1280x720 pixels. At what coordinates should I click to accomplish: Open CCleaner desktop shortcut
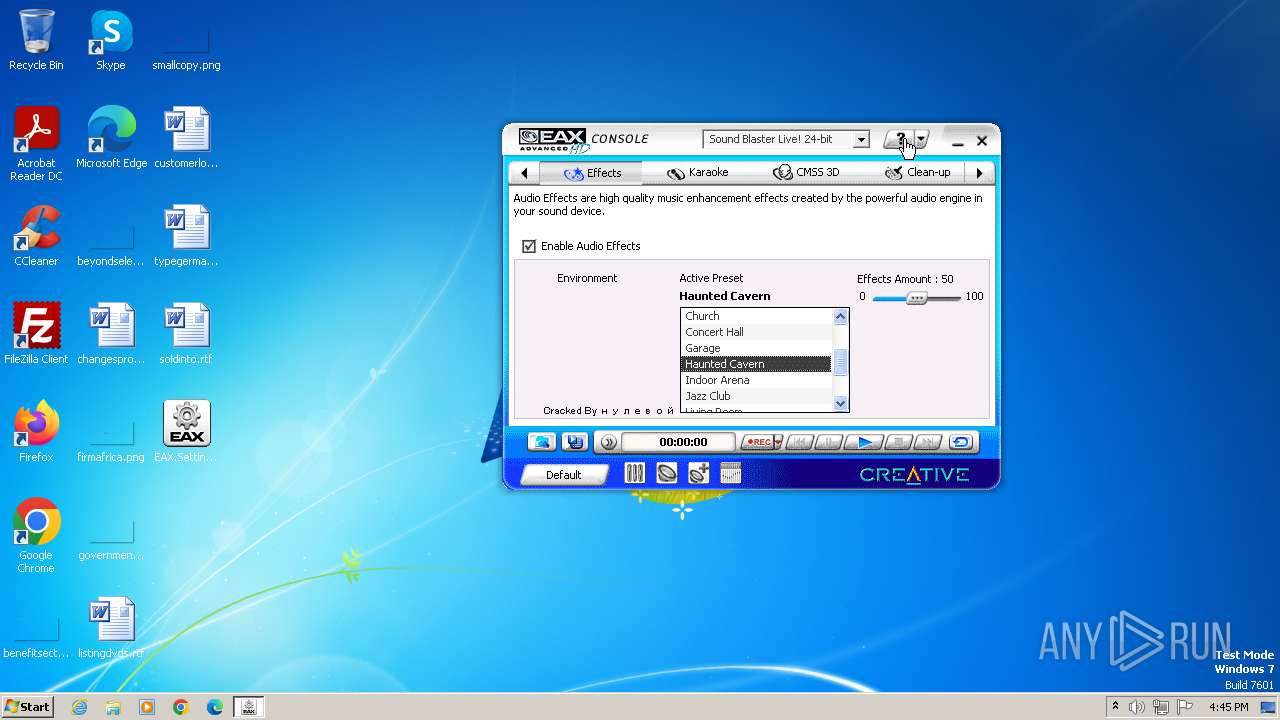pos(36,236)
